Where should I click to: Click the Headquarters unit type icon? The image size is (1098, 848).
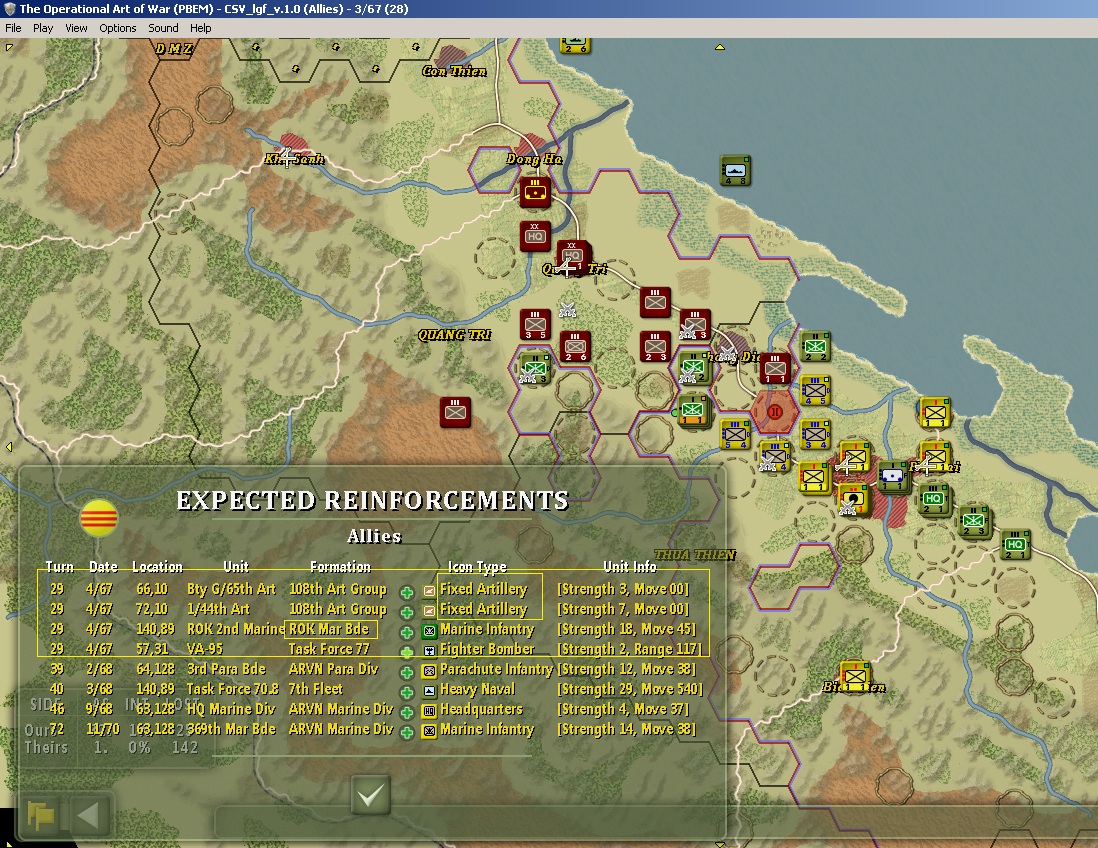tap(429, 711)
